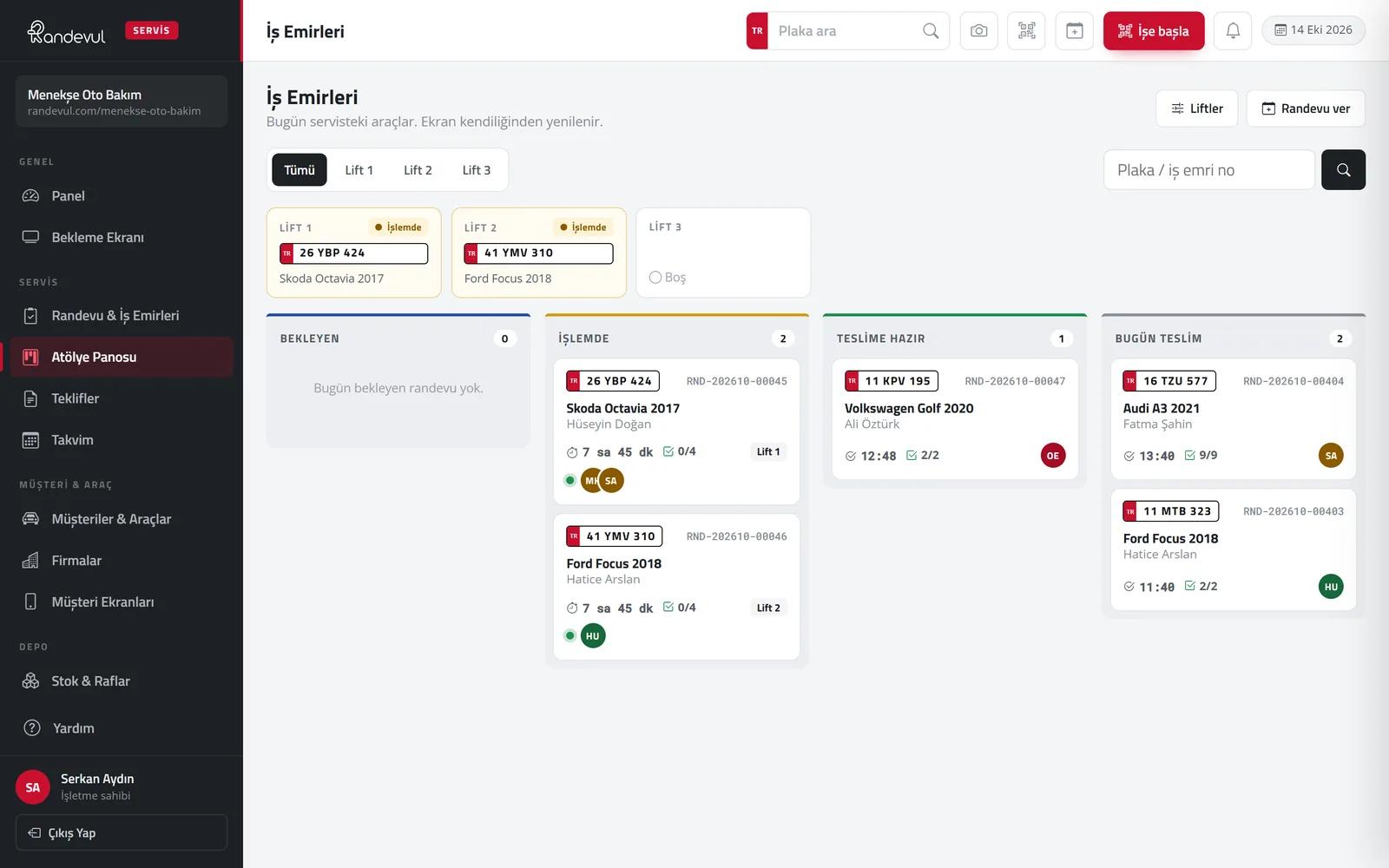Open the Liftler settings button
Screen dimensions: 1389x868
tap(1197, 108)
